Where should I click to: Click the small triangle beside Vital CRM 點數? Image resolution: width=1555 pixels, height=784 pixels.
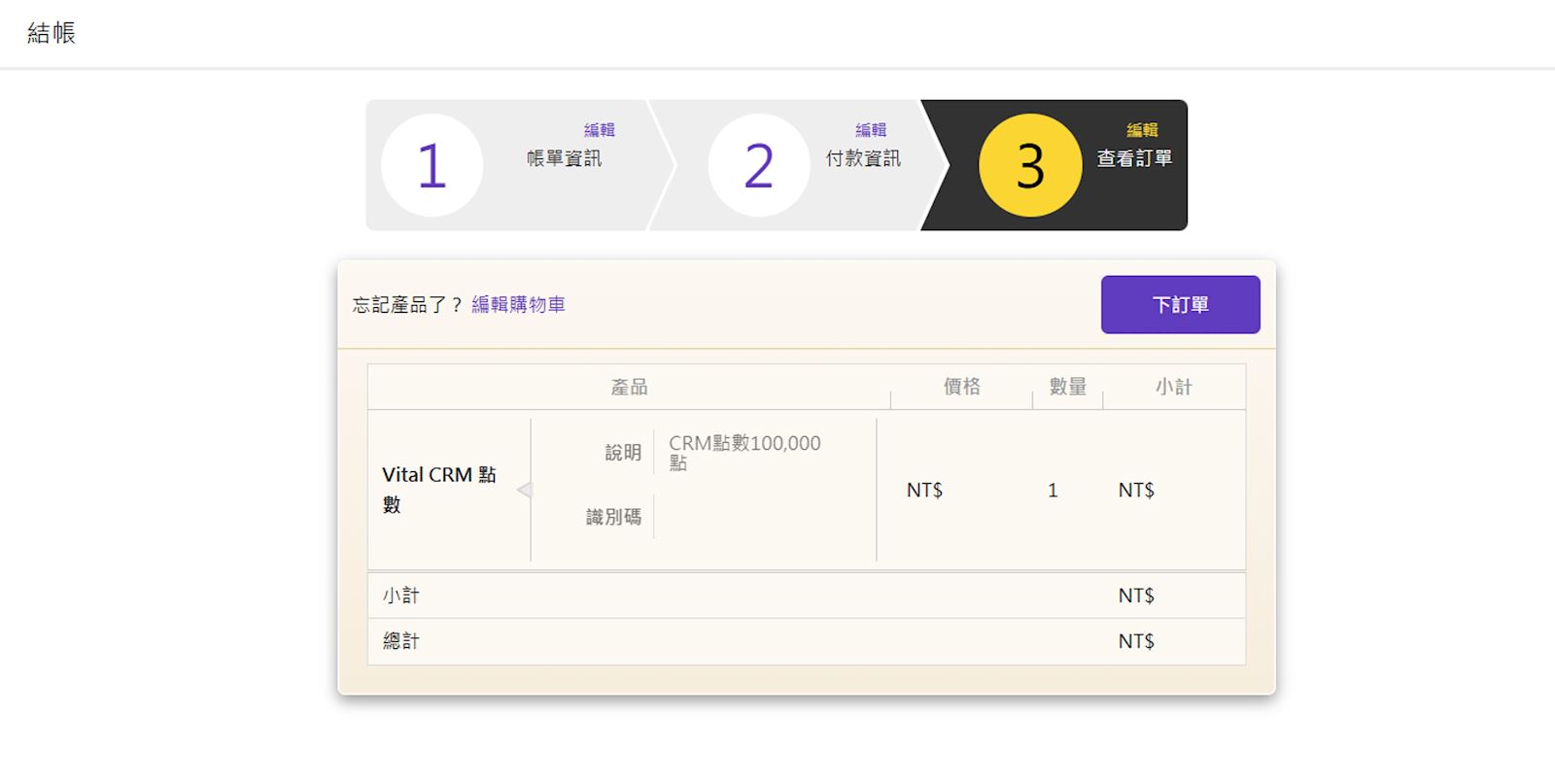point(525,490)
